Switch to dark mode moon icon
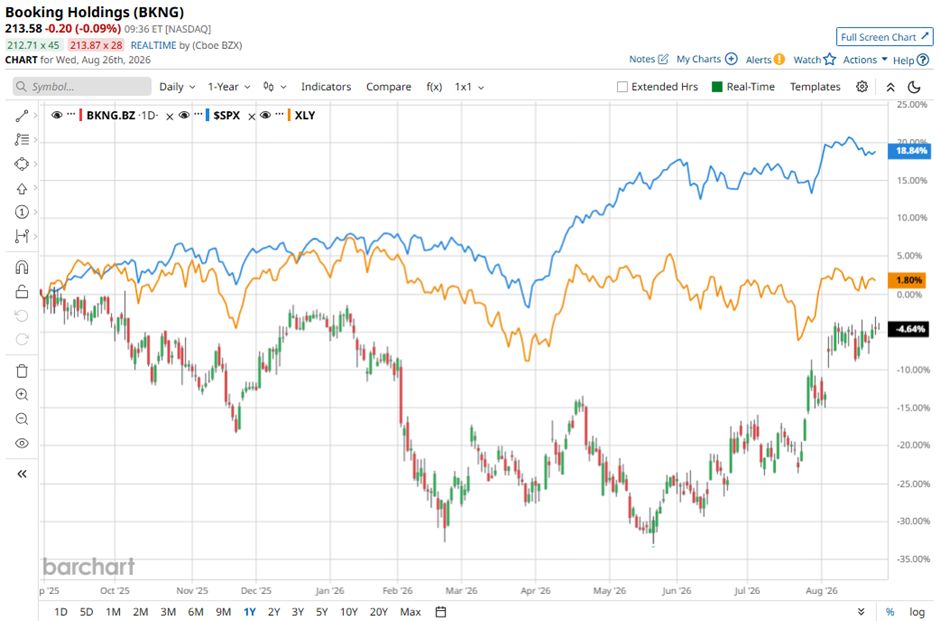940x621 pixels. [x=914, y=88]
